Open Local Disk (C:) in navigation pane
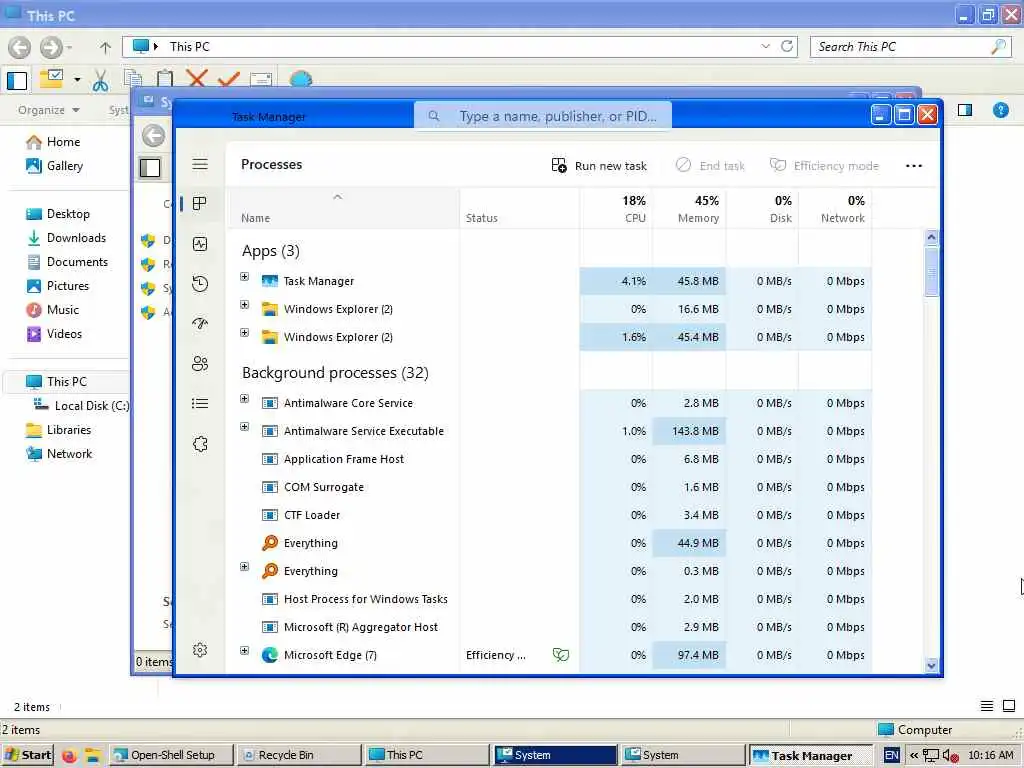Image resolution: width=1024 pixels, height=768 pixels. click(x=81, y=406)
